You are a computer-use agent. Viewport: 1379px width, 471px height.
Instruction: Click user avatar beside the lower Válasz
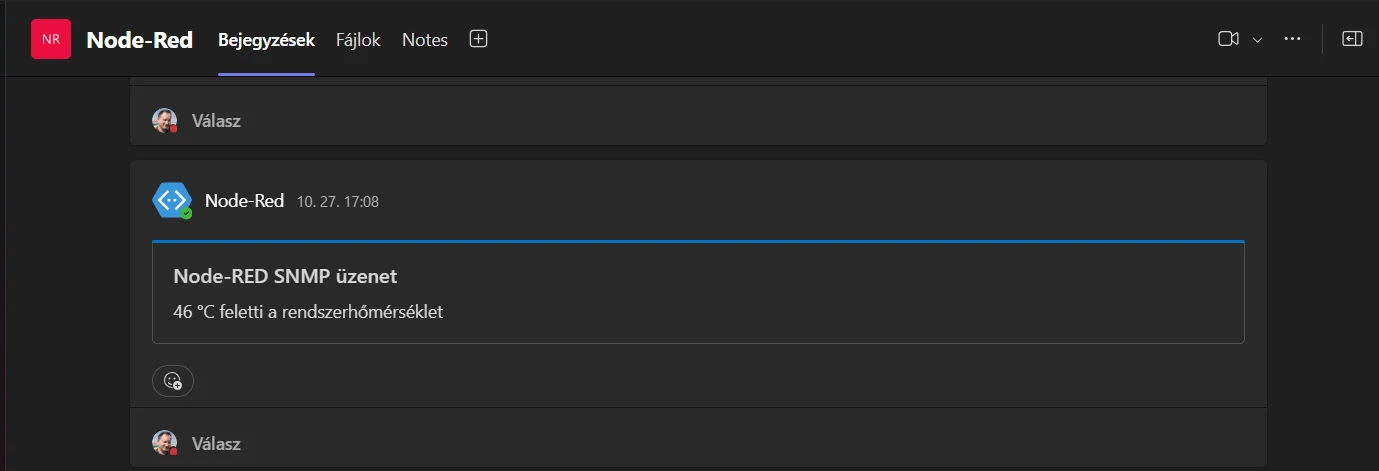tap(164, 443)
